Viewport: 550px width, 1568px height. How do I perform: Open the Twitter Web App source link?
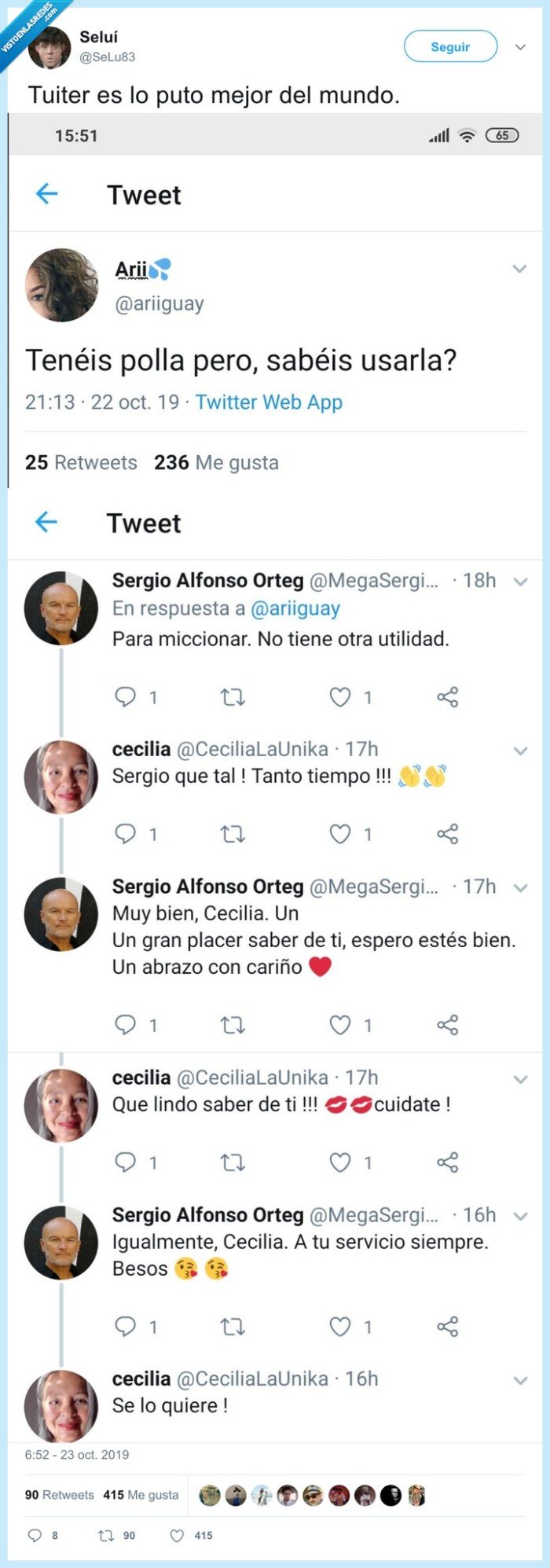click(270, 402)
